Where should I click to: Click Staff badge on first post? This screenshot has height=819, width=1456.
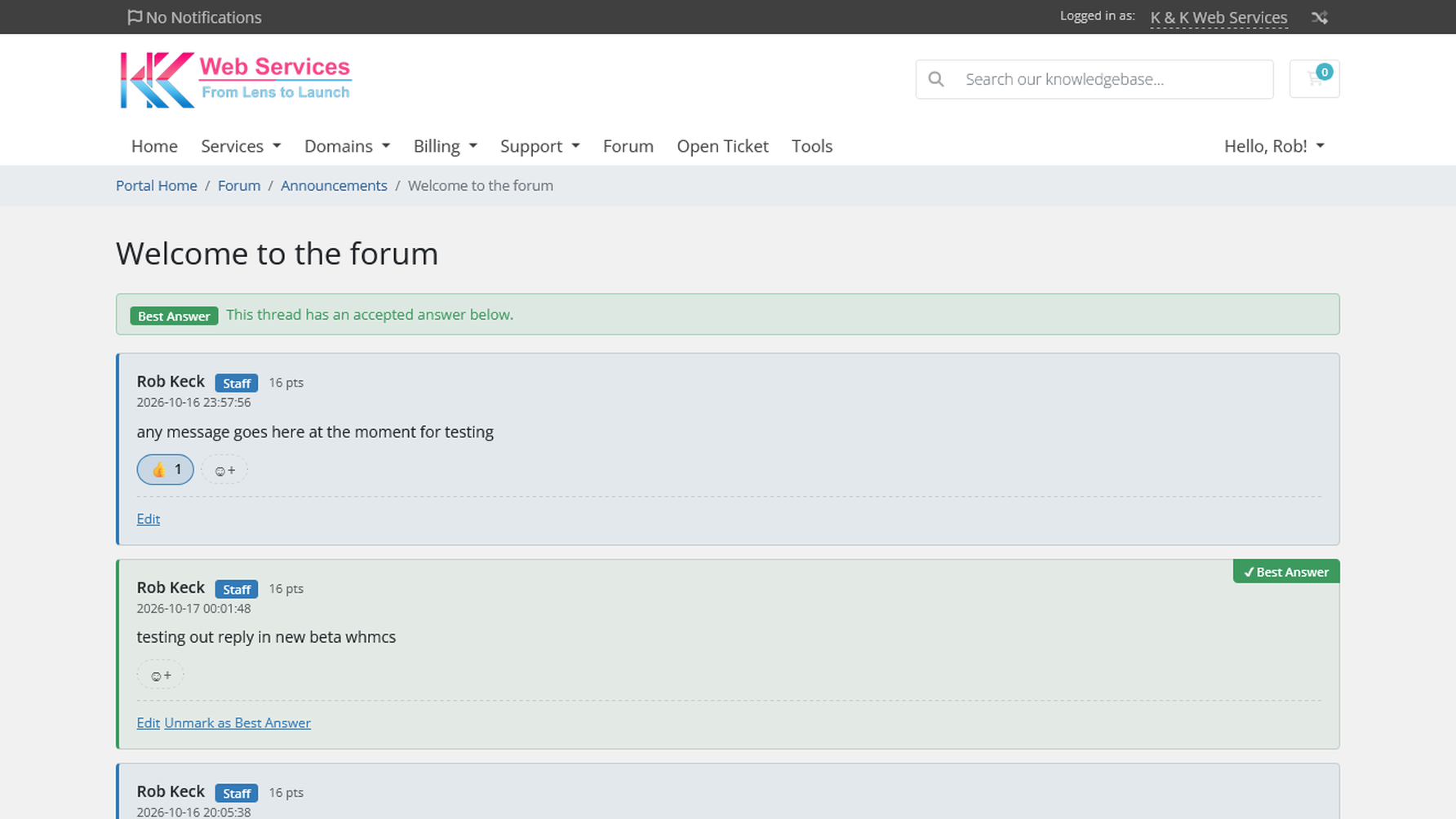[237, 383]
